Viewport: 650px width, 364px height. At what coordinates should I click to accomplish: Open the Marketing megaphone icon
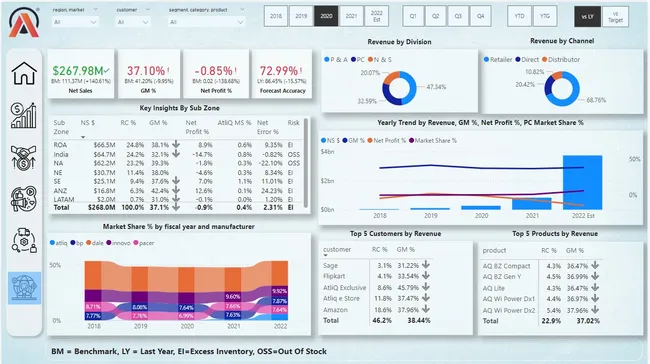point(24,199)
